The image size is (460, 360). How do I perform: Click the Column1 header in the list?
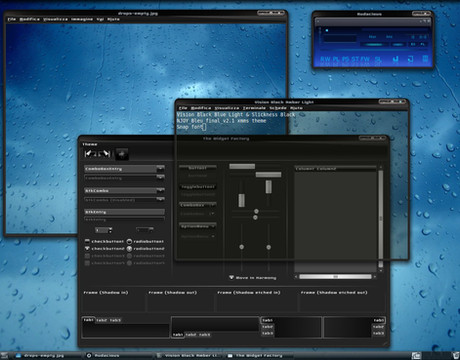tap(305, 169)
